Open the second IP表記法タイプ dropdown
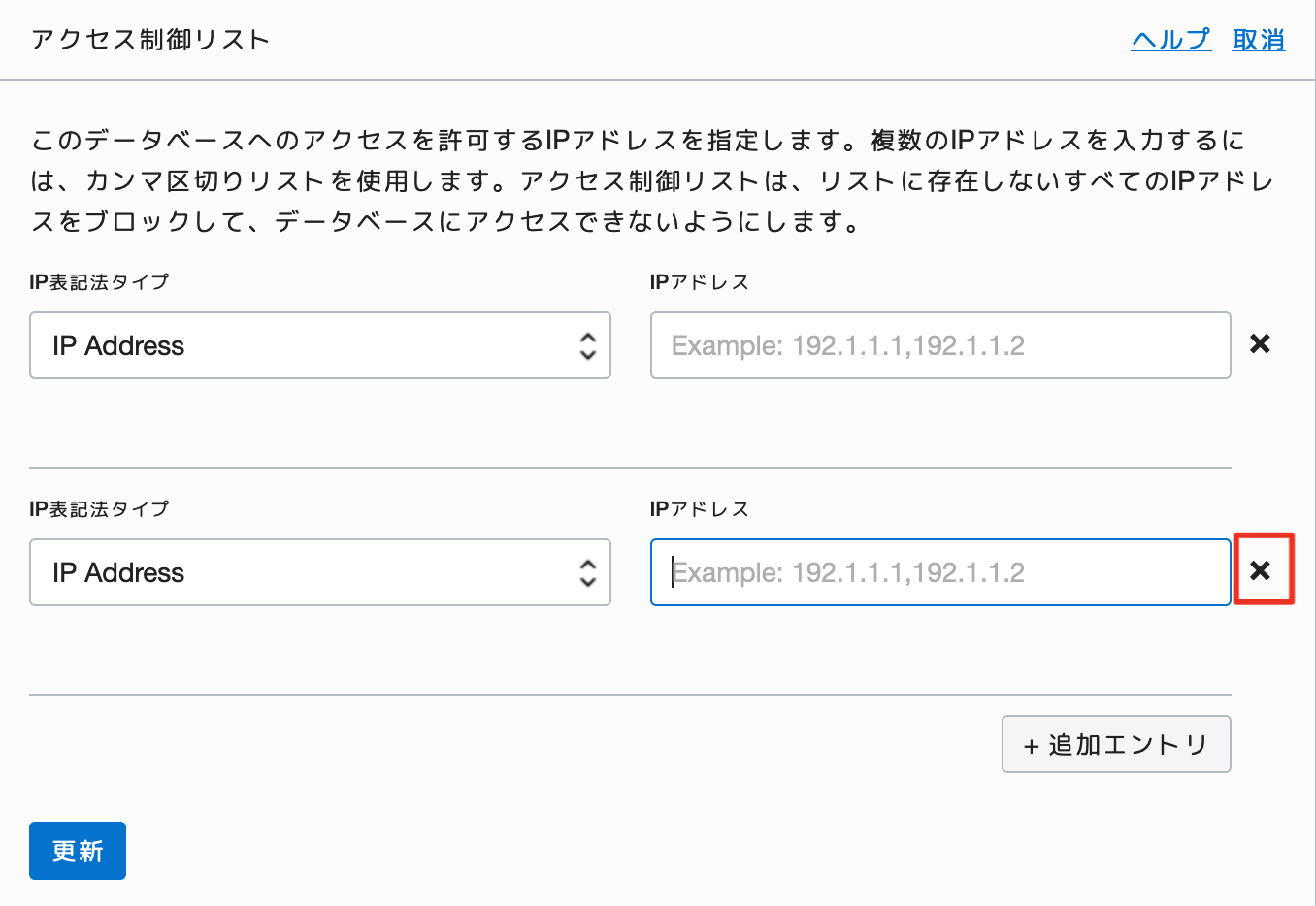 pyautogui.click(x=320, y=572)
